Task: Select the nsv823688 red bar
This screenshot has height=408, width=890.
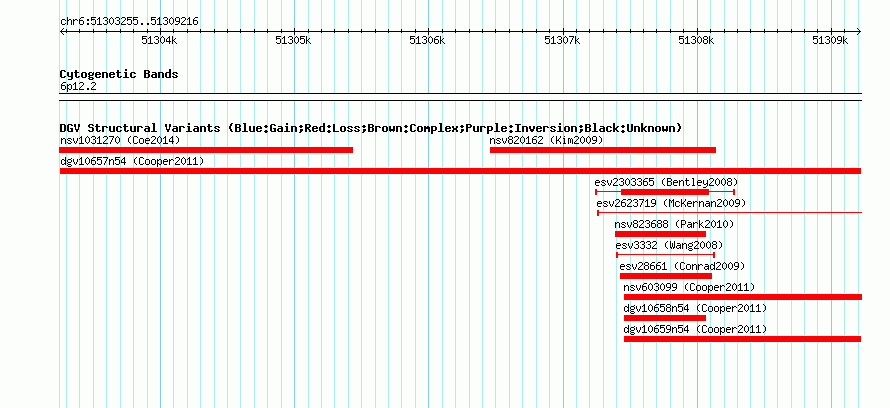Action: point(660,234)
